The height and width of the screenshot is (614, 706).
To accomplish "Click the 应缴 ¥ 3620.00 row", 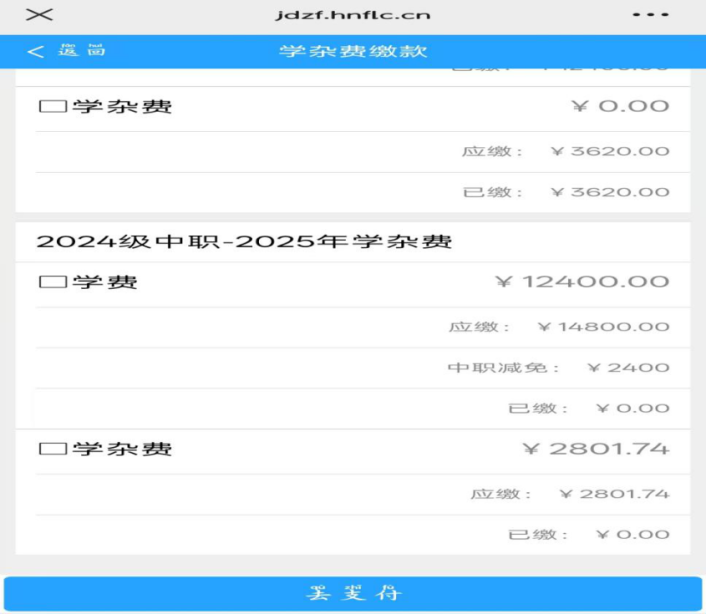I will (x=363, y=152).
